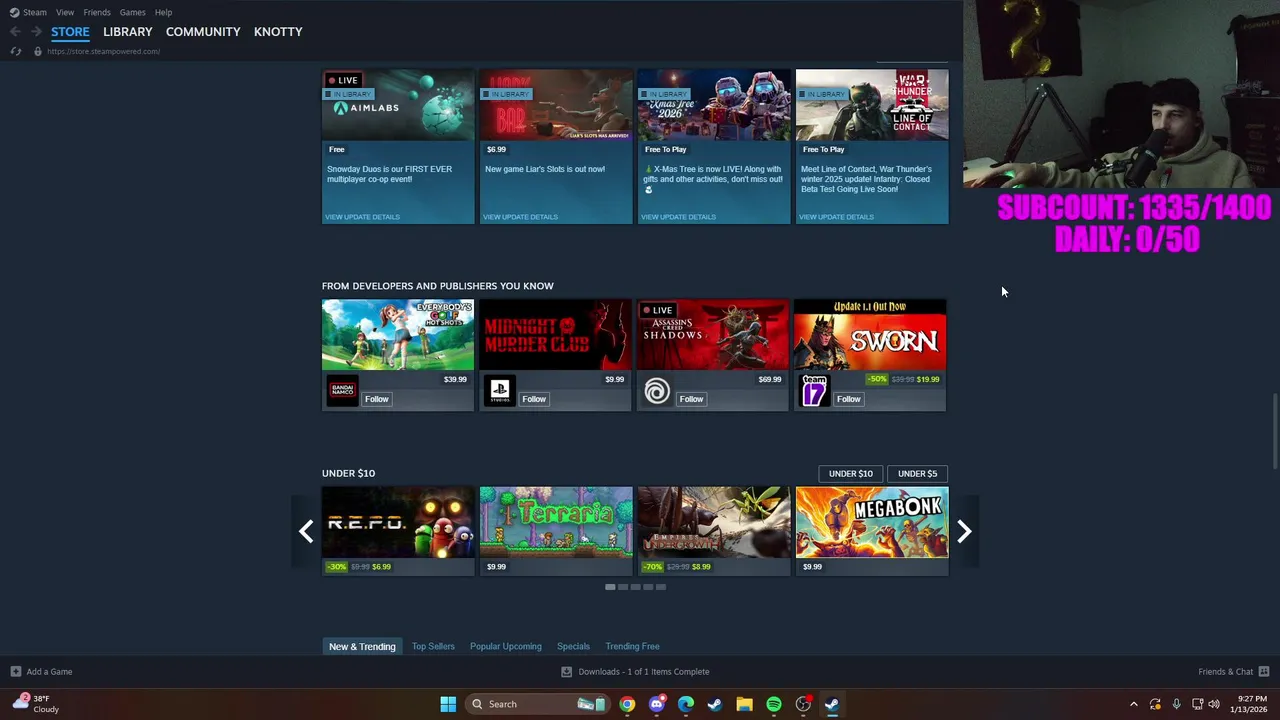Toggle Follow for Ubisoft

pyautogui.click(x=691, y=399)
